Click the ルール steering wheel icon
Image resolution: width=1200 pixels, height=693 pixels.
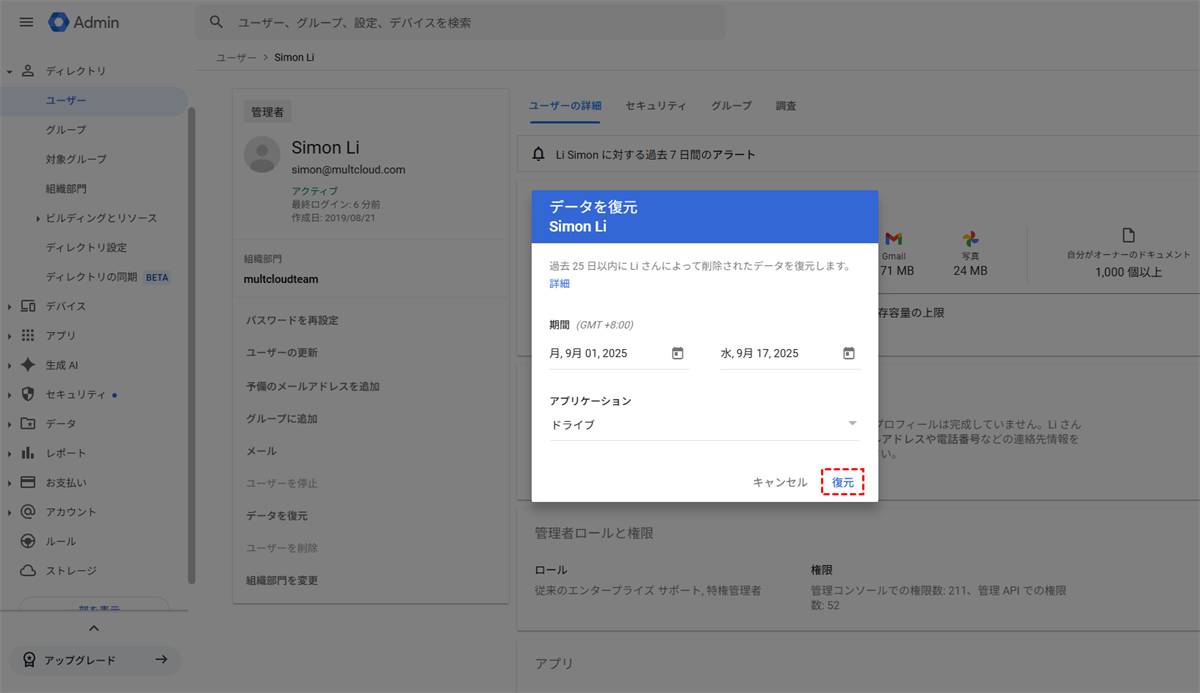pos(27,541)
